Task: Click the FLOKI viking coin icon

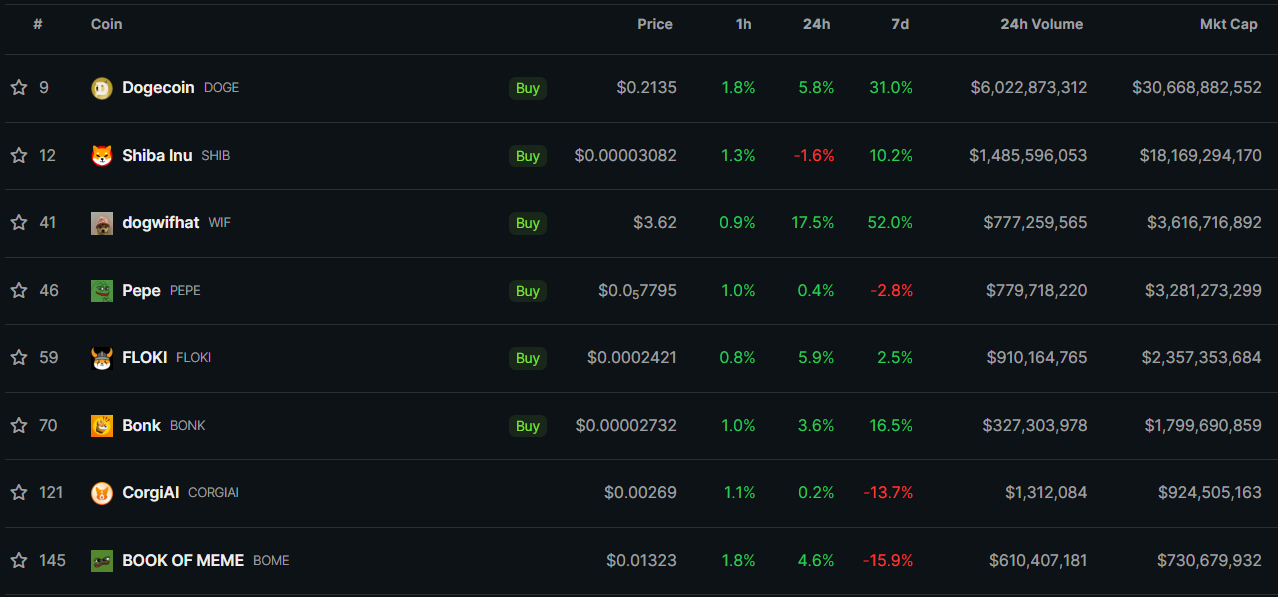Action: point(102,358)
